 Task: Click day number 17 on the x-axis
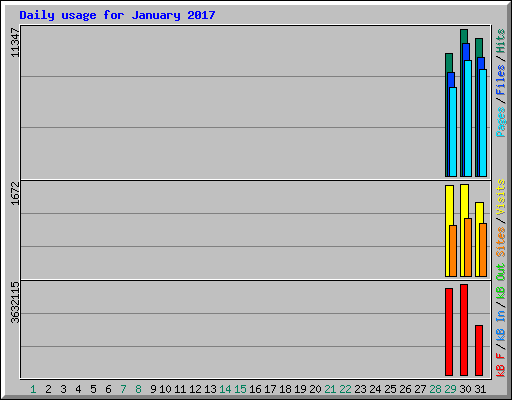click(270, 389)
